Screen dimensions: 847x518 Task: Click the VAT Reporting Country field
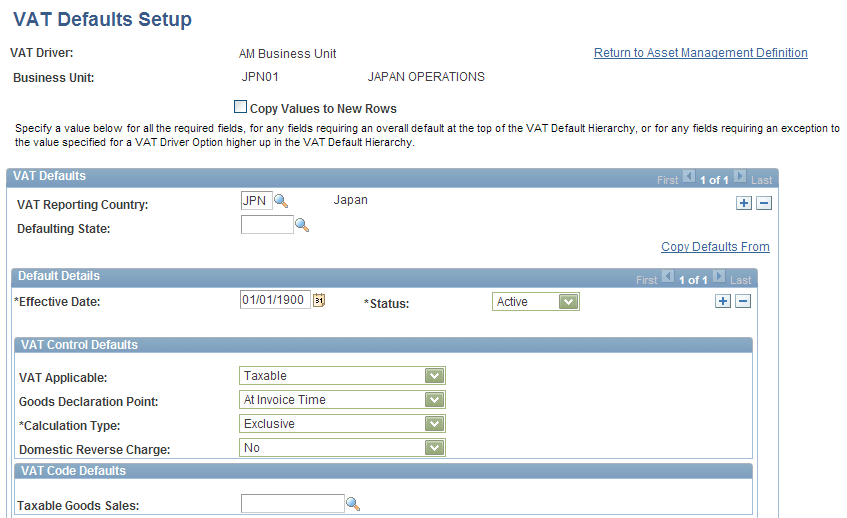point(257,201)
